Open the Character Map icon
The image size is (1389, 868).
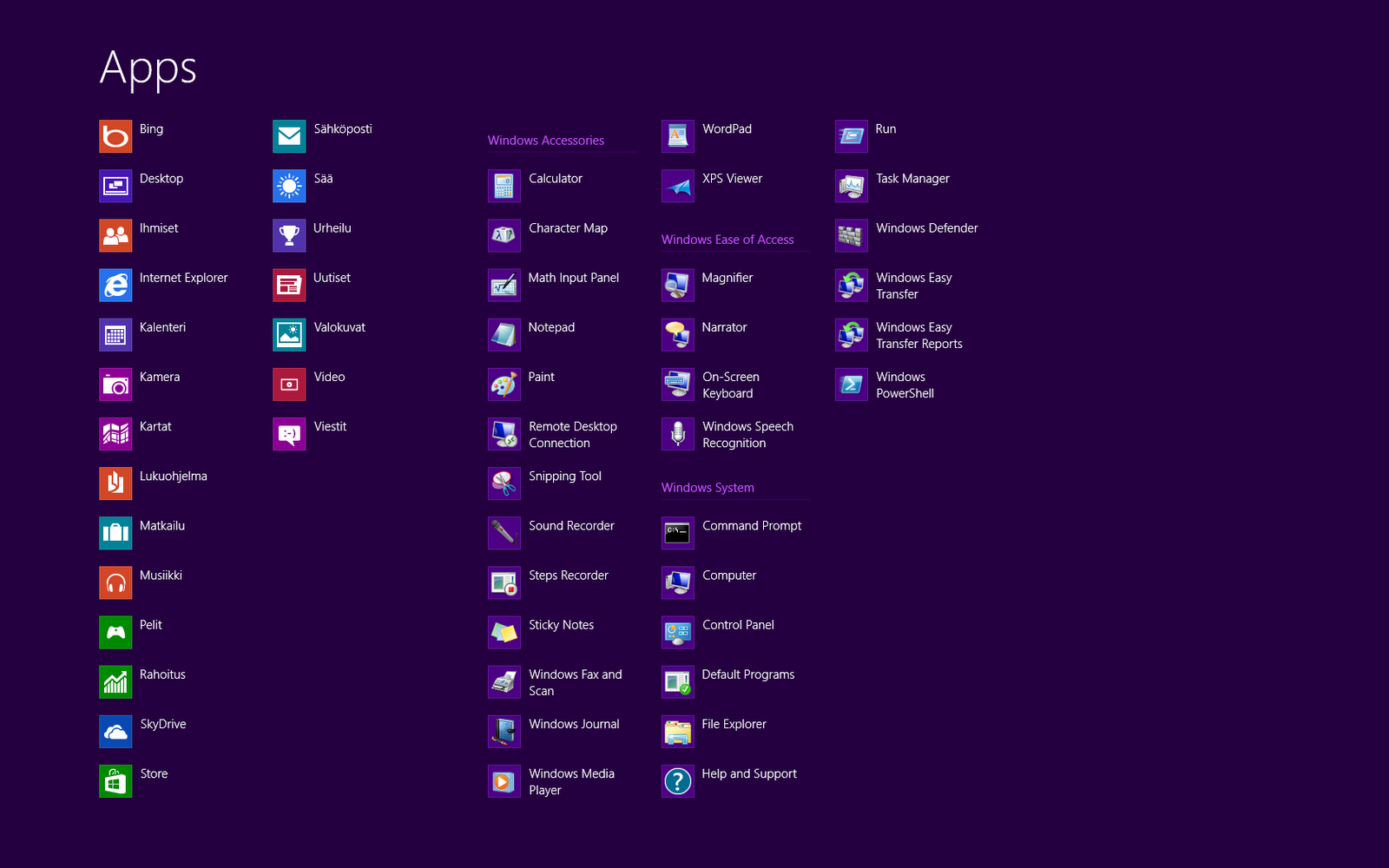[x=504, y=235]
